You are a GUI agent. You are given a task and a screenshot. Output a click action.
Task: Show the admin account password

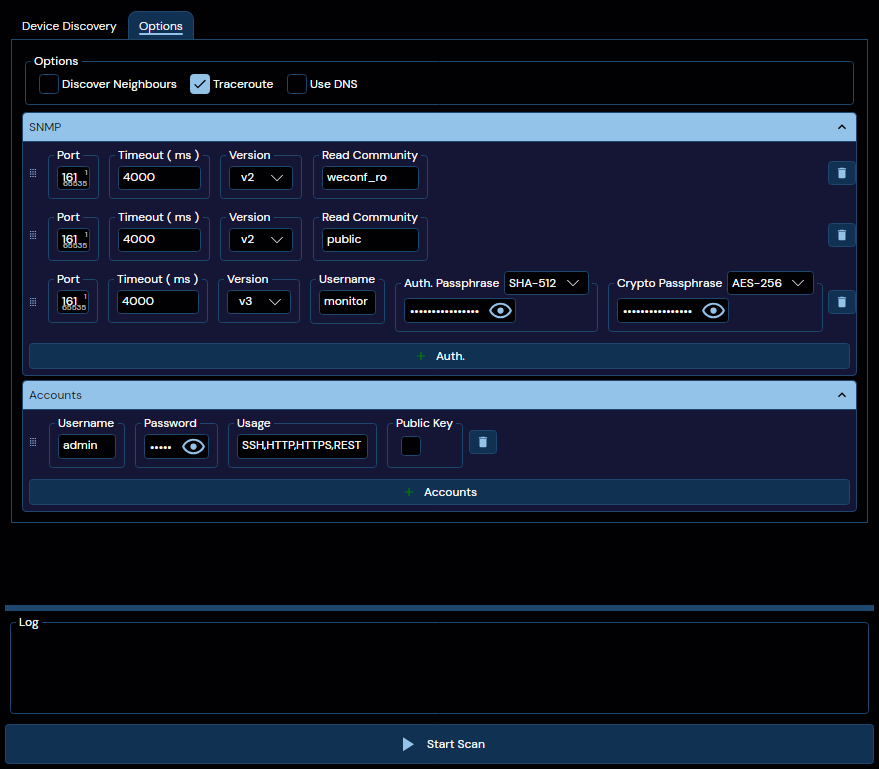coord(193,447)
